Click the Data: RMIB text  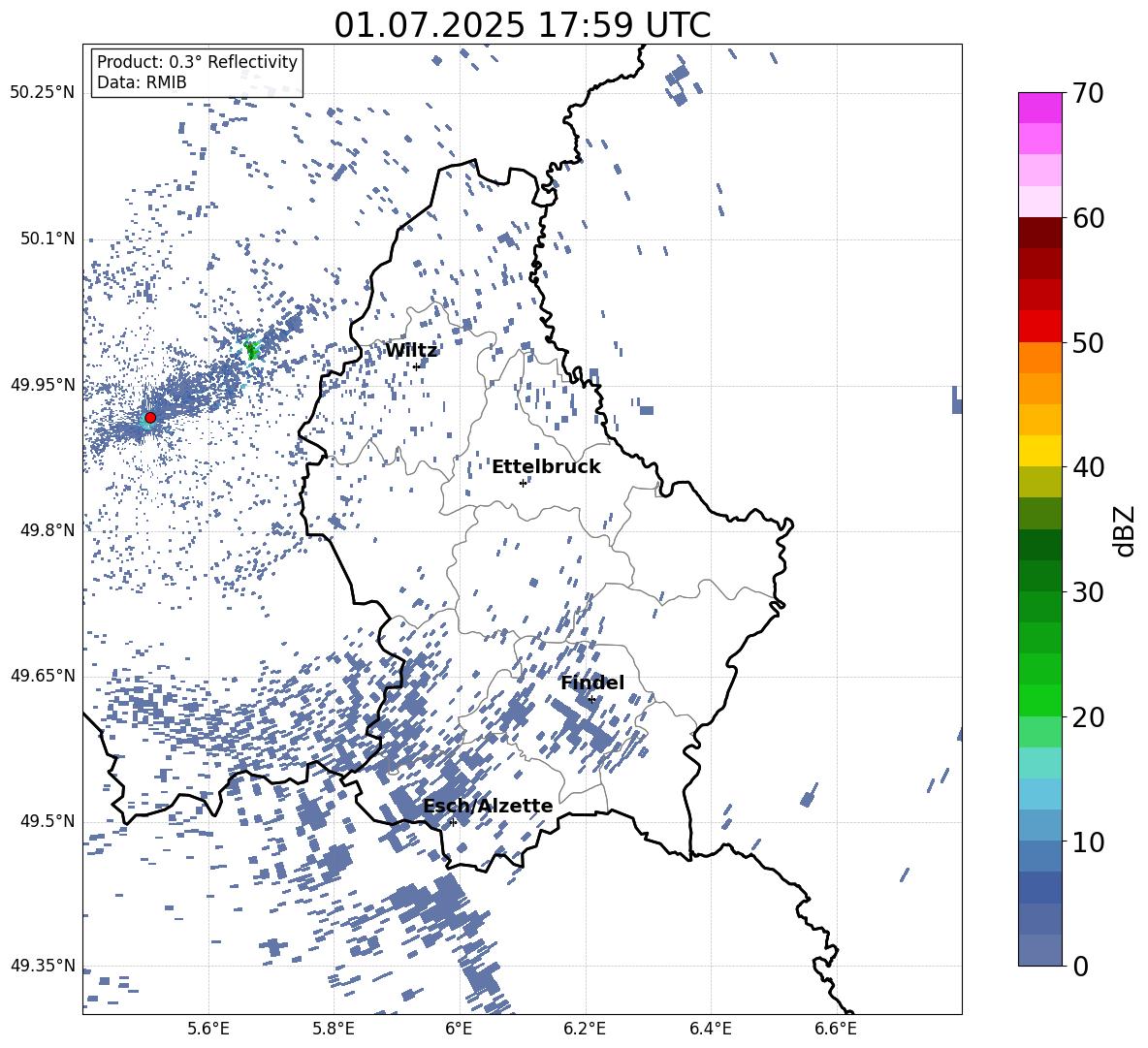click(x=142, y=82)
